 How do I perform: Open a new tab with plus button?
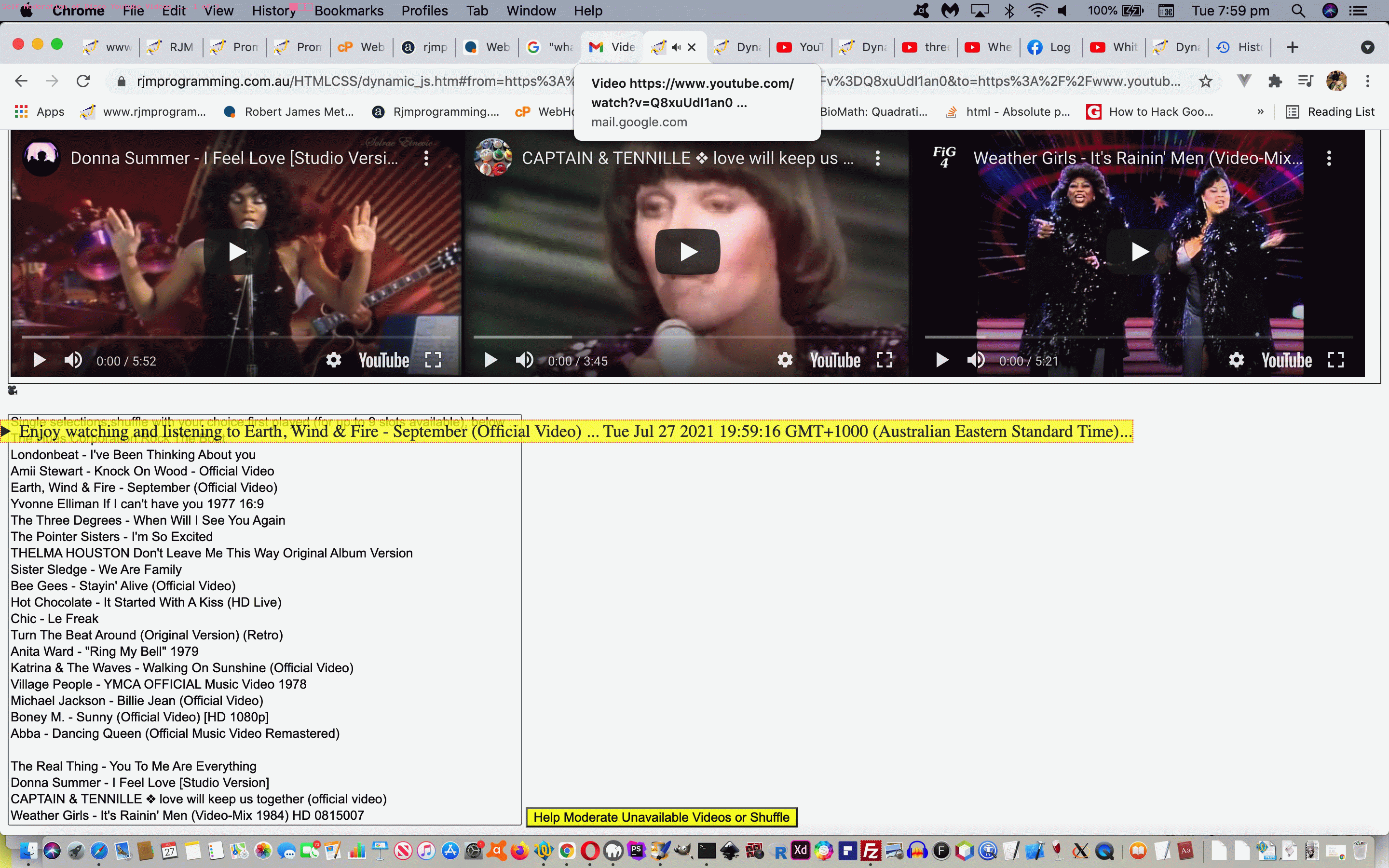pyautogui.click(x=1292, y=47)
